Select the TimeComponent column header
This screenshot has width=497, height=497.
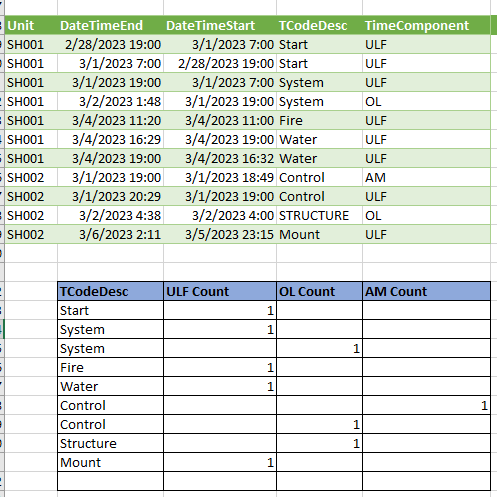pyautogui.click(x=426, y=25)
